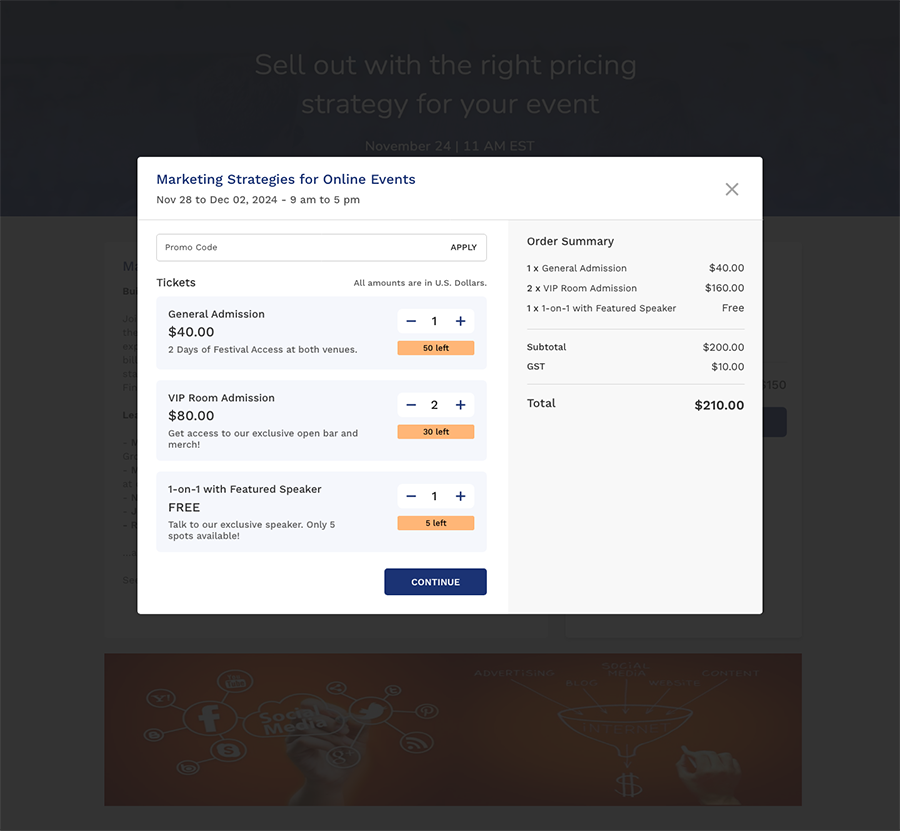Click the 50 left availability badge

click(435, 348)
